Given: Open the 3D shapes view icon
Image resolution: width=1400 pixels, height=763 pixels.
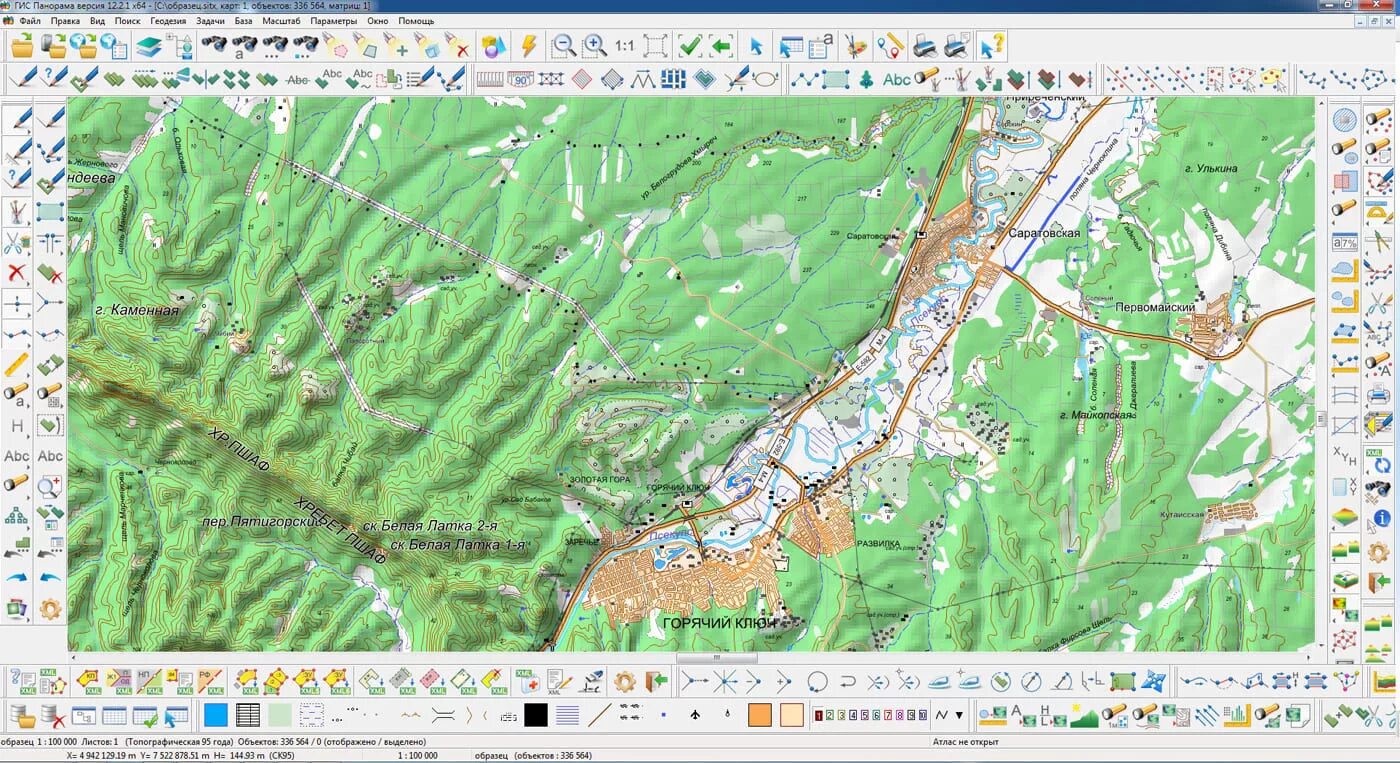Looking at the screenshot, I should pos(491,46).
